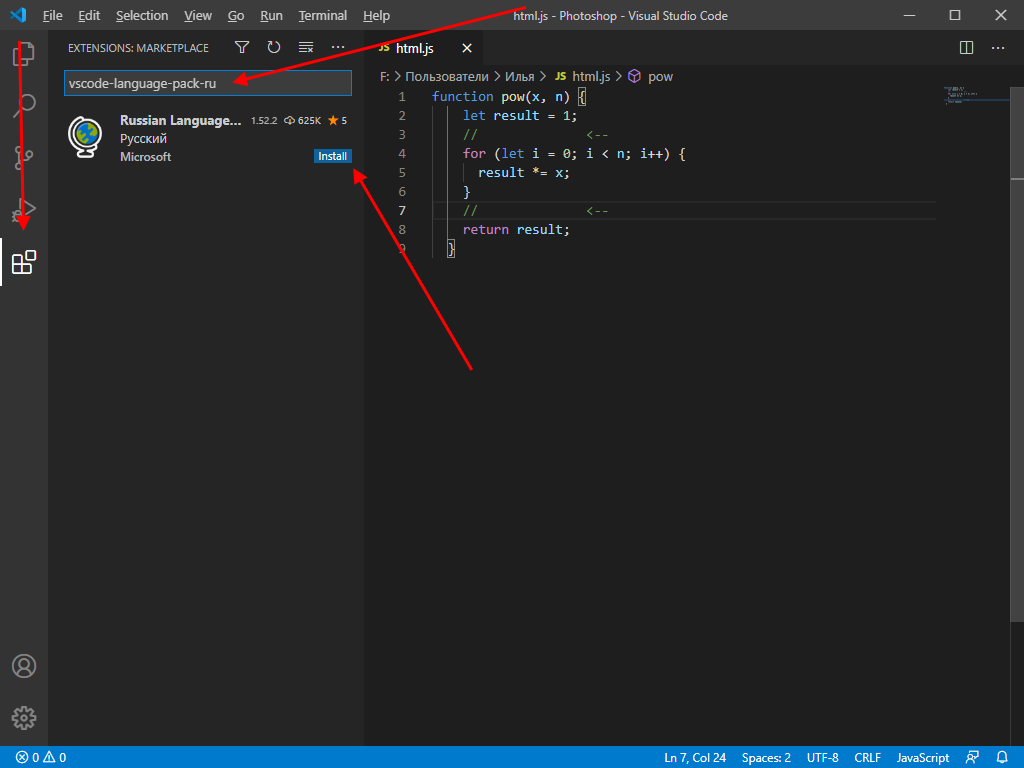Open the Source Control view
Image resolution: width=1024 pixels, height=768 pixels.
(x=23, y=157)
